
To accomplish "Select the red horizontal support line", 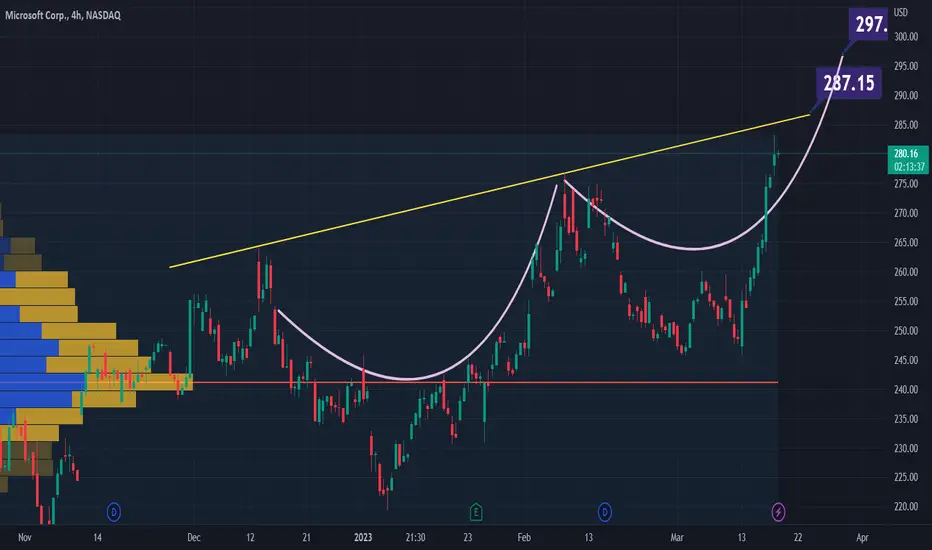I will click(485, 382).
